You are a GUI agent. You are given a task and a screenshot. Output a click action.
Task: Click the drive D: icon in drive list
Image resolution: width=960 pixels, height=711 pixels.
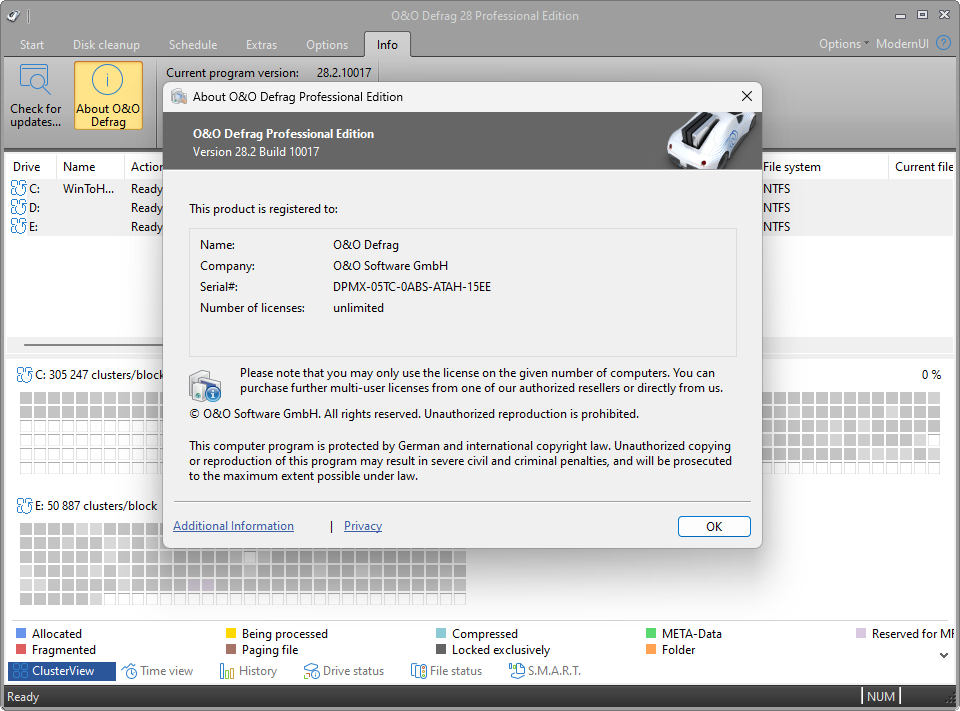[x=19, y=207]
